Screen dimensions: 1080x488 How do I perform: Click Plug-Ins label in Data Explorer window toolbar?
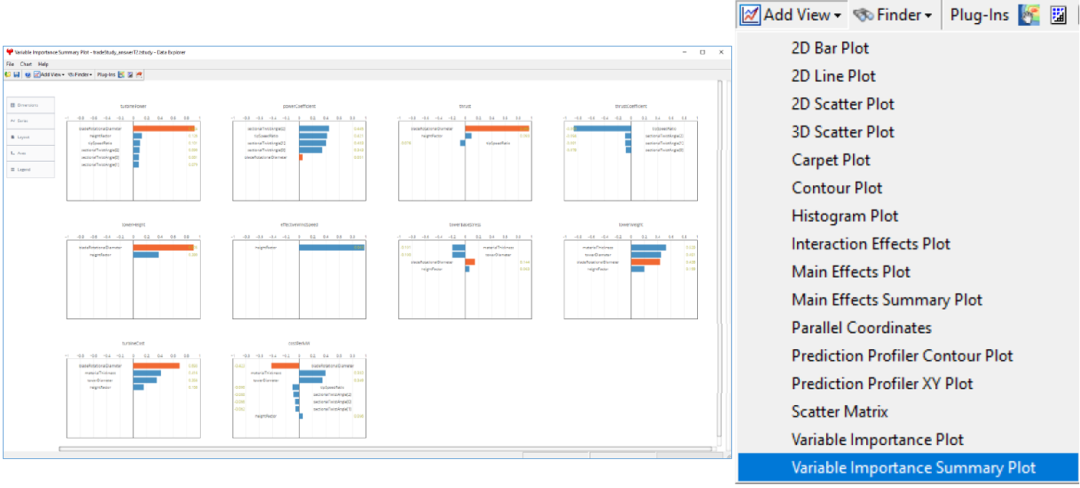(106, 74)
